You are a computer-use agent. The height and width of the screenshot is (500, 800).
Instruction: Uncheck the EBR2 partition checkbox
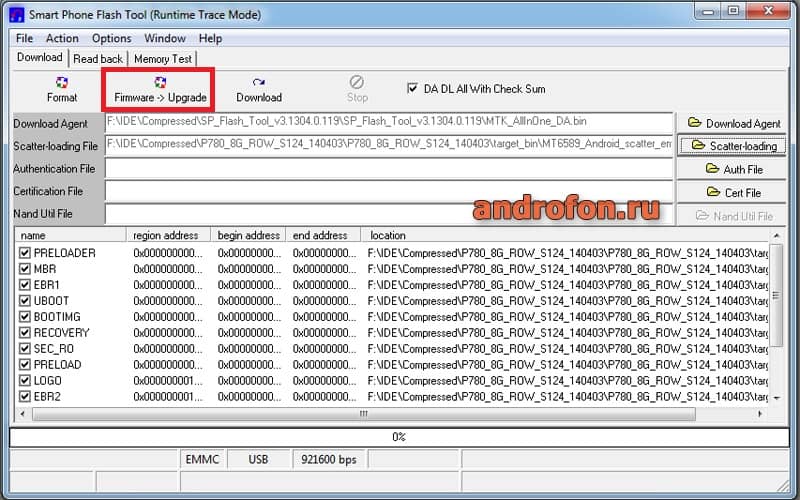pos(24,396)
